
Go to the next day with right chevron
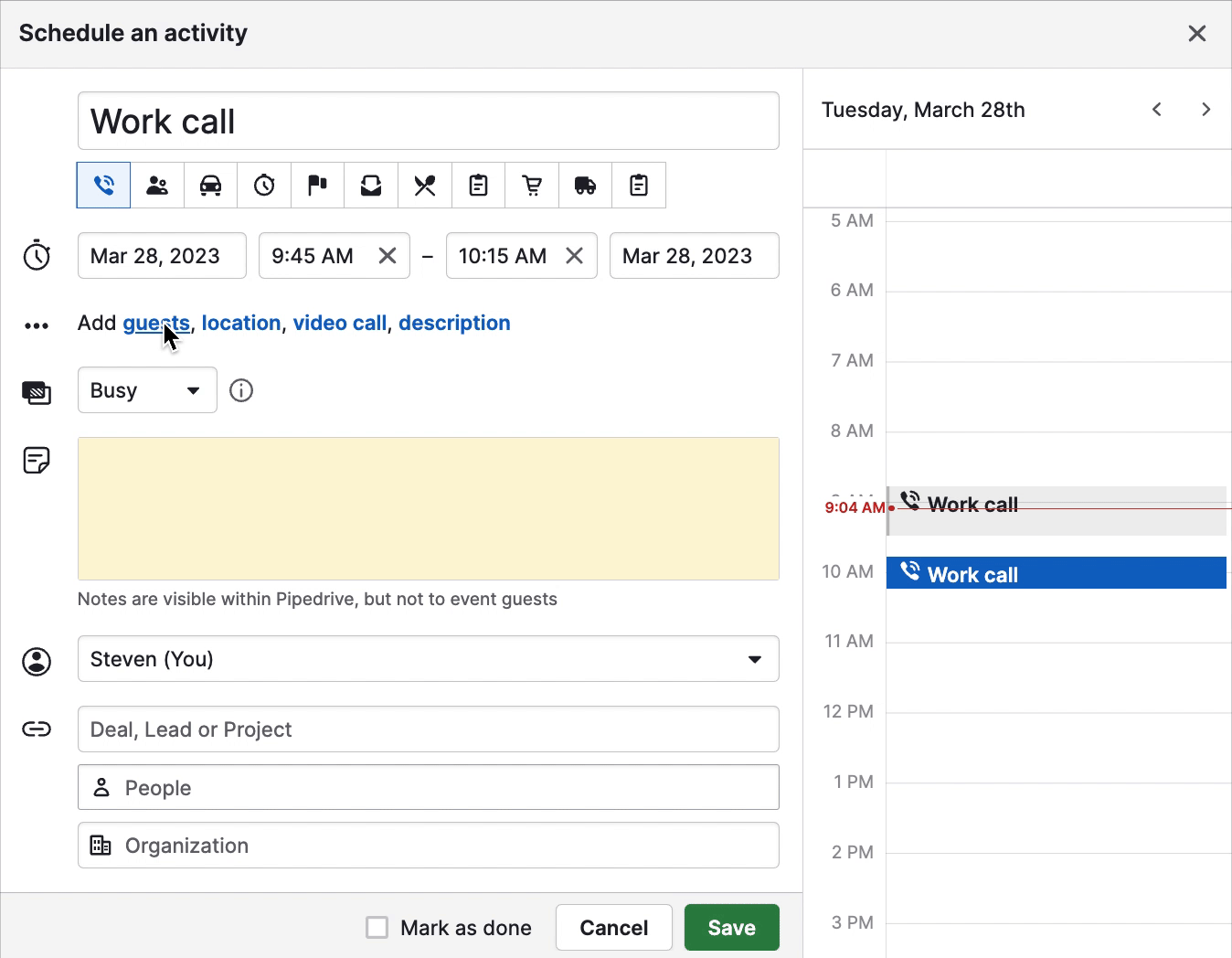(x=1205, y=109)
